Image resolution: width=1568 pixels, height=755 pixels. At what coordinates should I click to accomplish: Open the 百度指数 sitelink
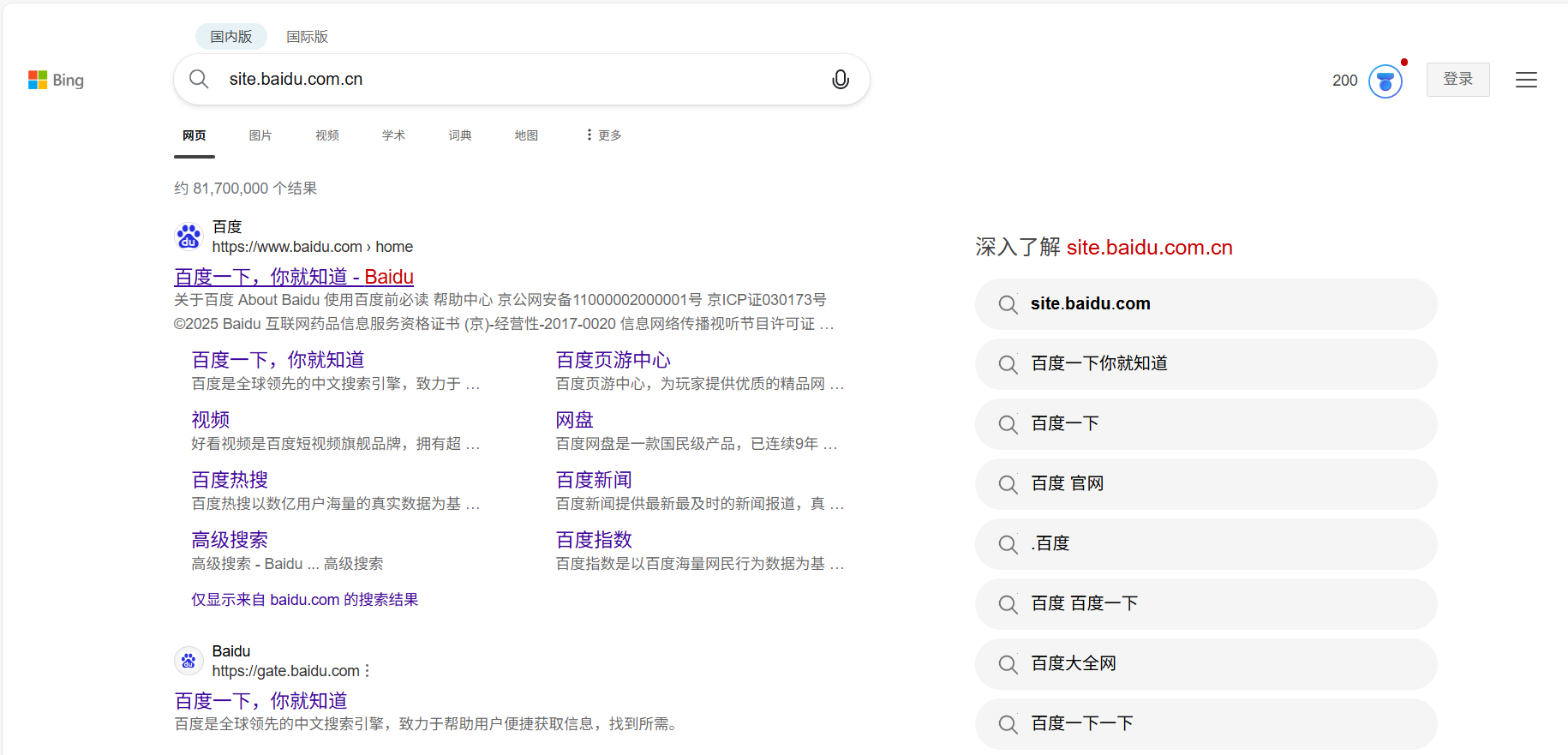pos(594,539)
